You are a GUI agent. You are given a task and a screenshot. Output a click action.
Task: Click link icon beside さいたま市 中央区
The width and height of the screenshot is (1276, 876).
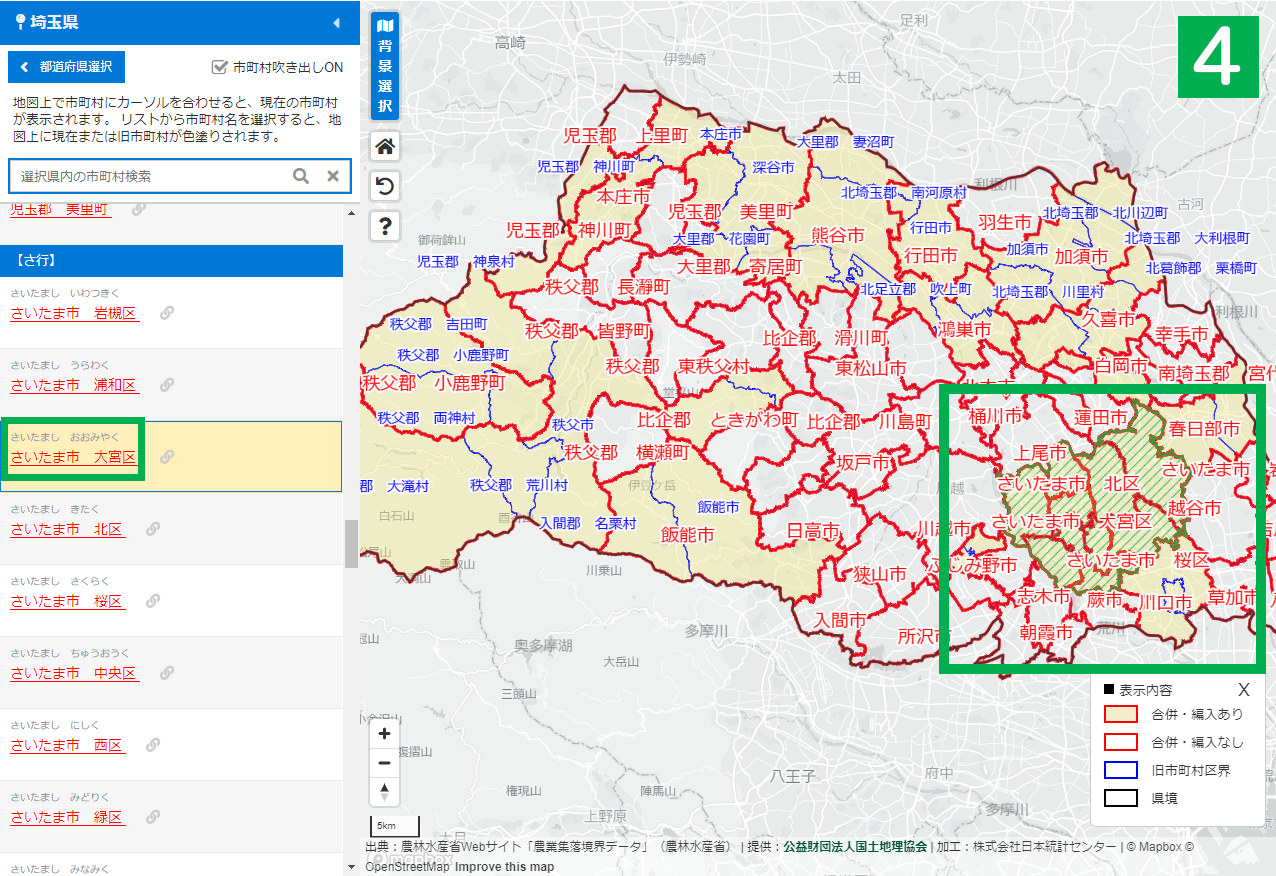(x=167, y=673)
